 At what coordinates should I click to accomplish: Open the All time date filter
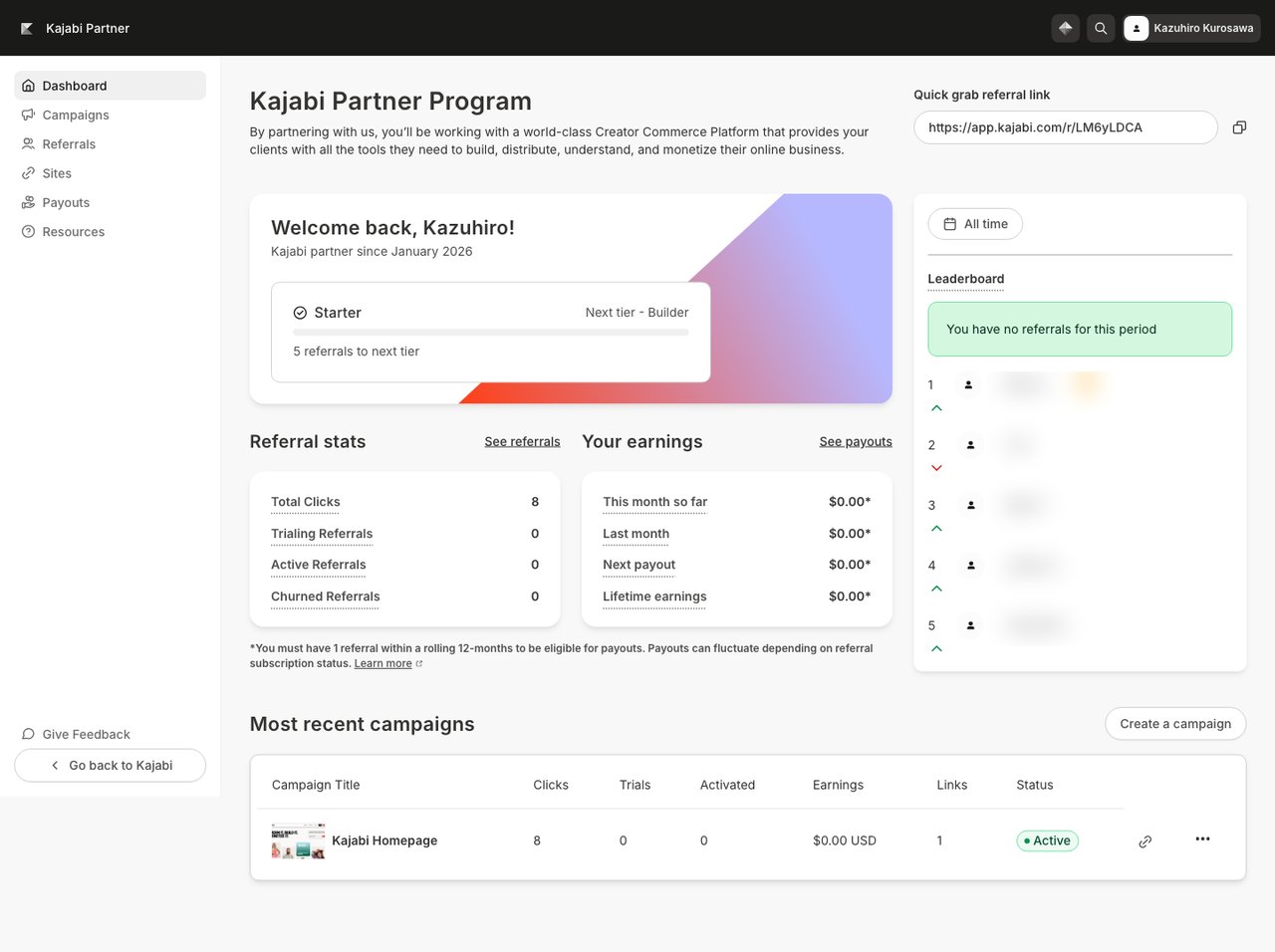pyautogui.click(x=975, y=224)
